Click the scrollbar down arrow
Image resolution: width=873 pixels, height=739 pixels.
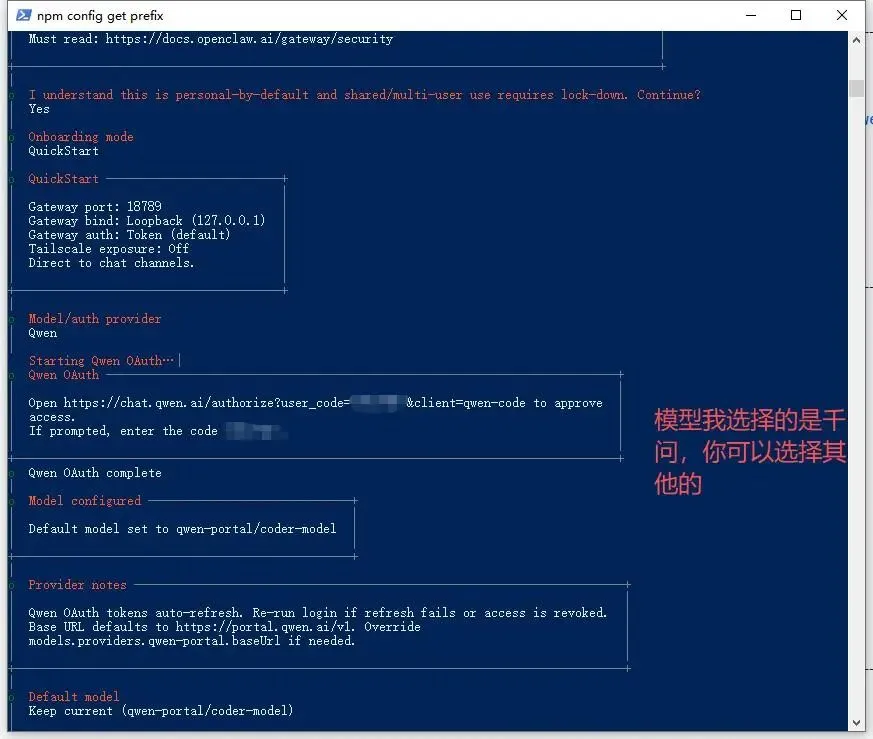click(856, 723)
